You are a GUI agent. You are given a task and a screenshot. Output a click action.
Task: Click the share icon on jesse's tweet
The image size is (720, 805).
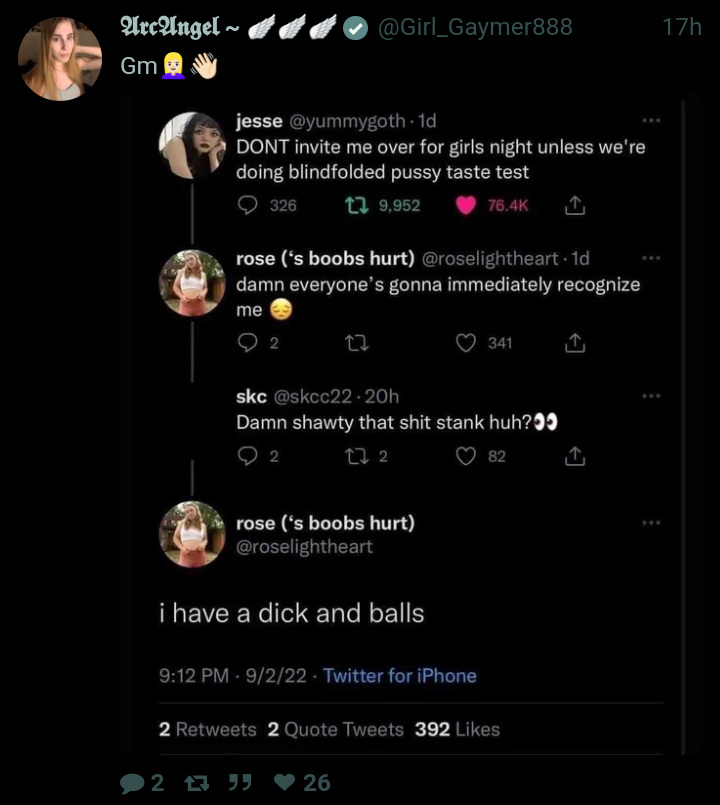coord(574,205)
